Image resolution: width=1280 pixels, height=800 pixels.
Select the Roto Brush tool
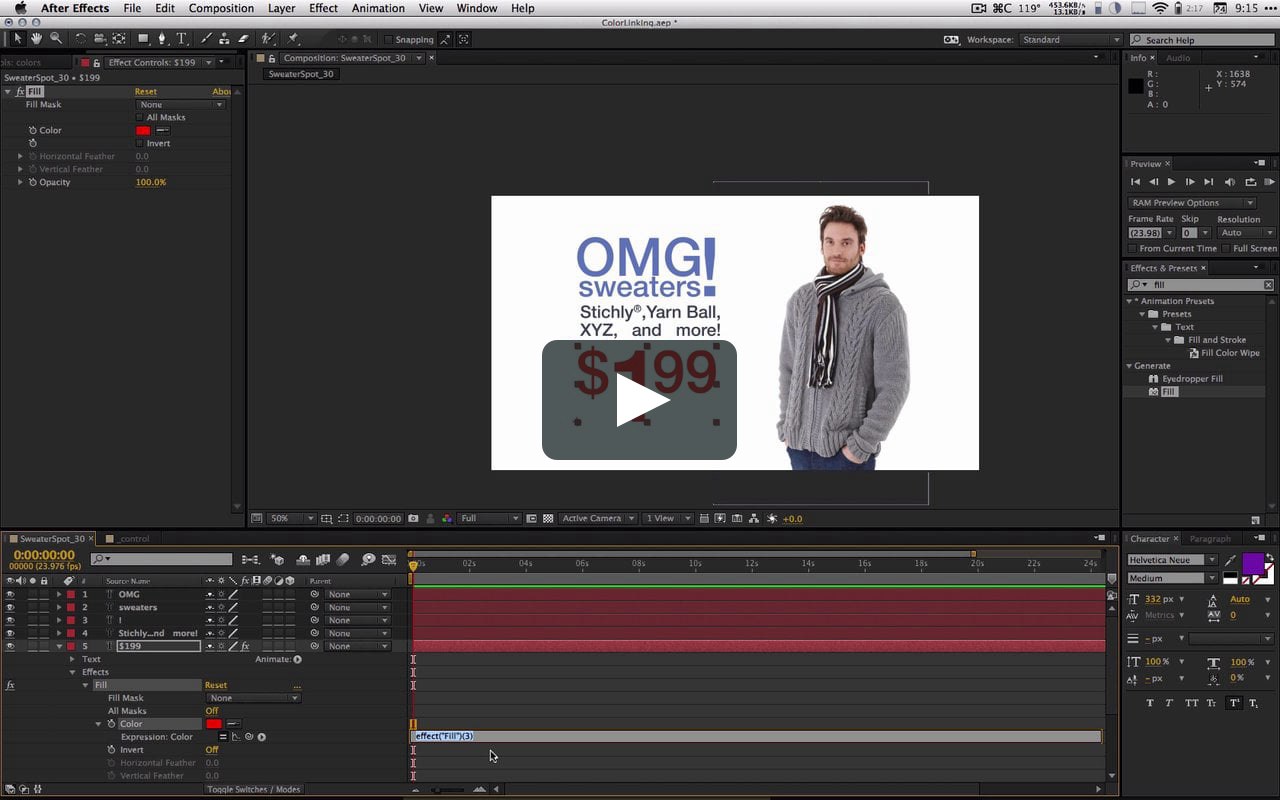[268, 39]
